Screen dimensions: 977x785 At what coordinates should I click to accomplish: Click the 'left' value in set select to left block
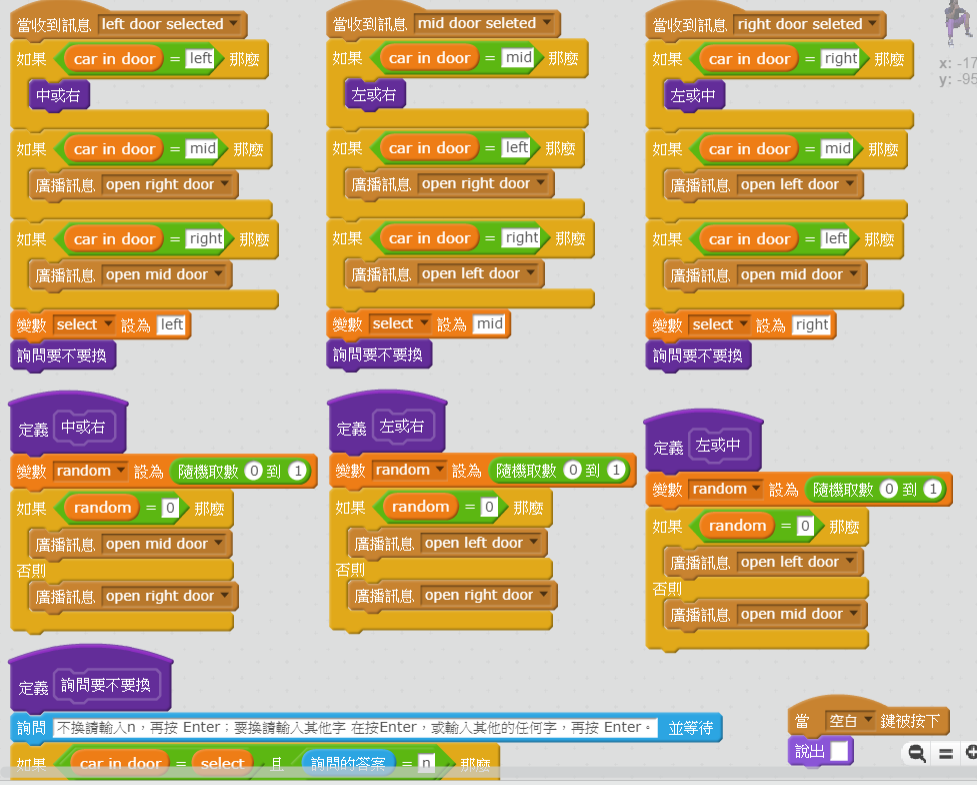pos(171,325)
